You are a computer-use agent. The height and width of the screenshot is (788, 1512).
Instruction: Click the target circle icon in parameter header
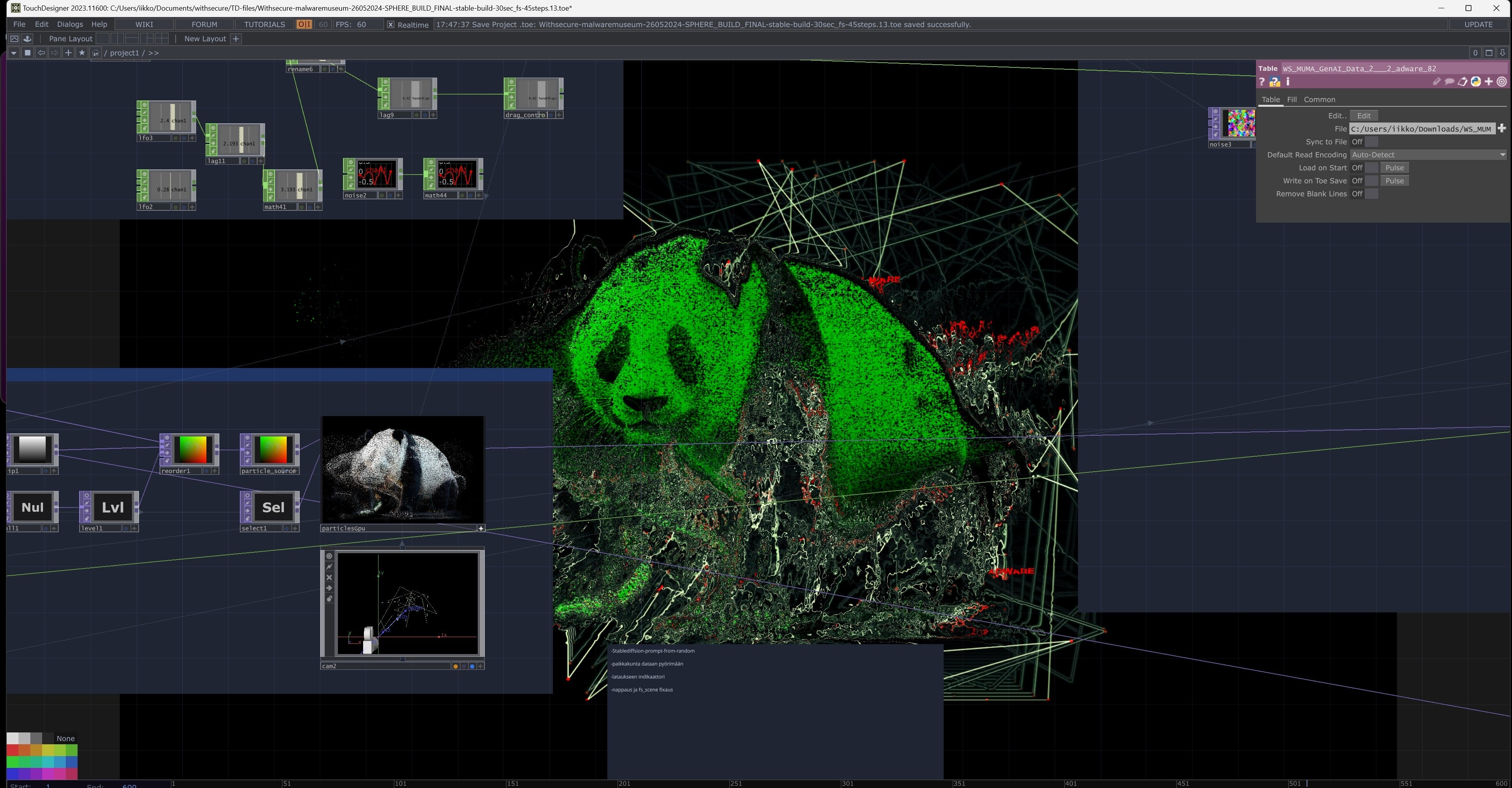[x=1501, y=82]
